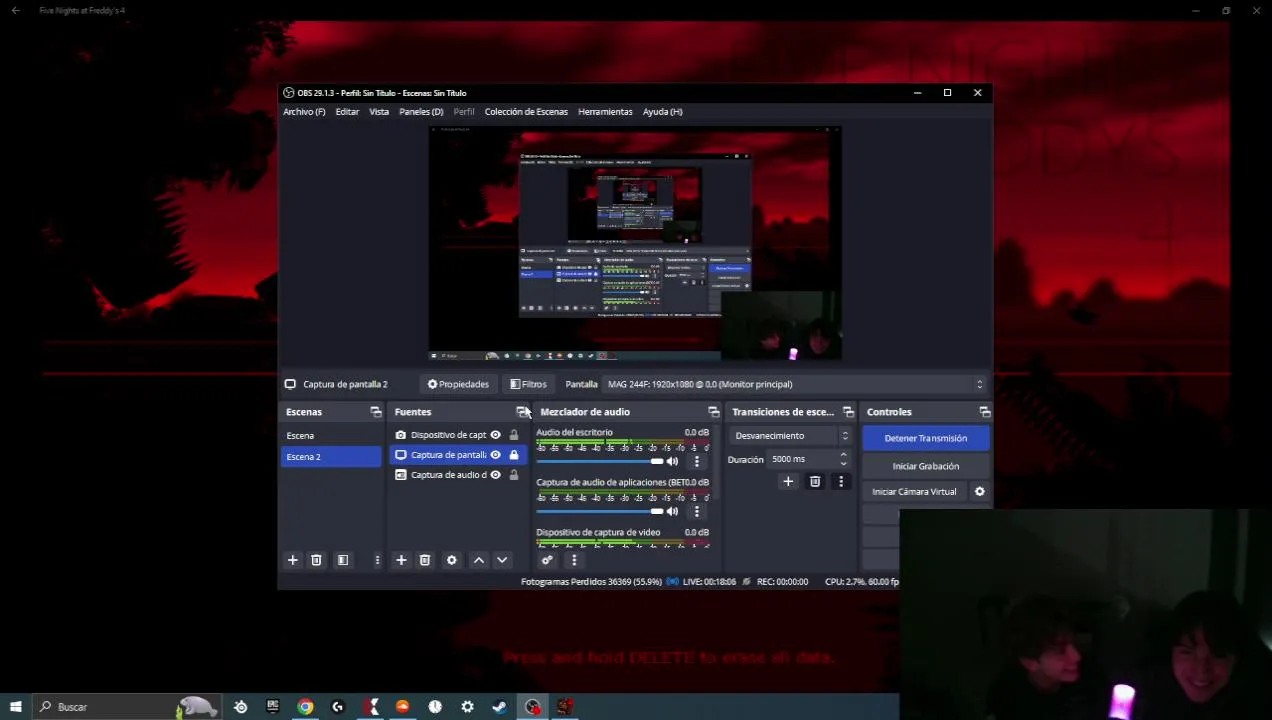Remove selected scene with trash icon
Viewport: 1272px width, 720px height.
[x=316, y=560]
